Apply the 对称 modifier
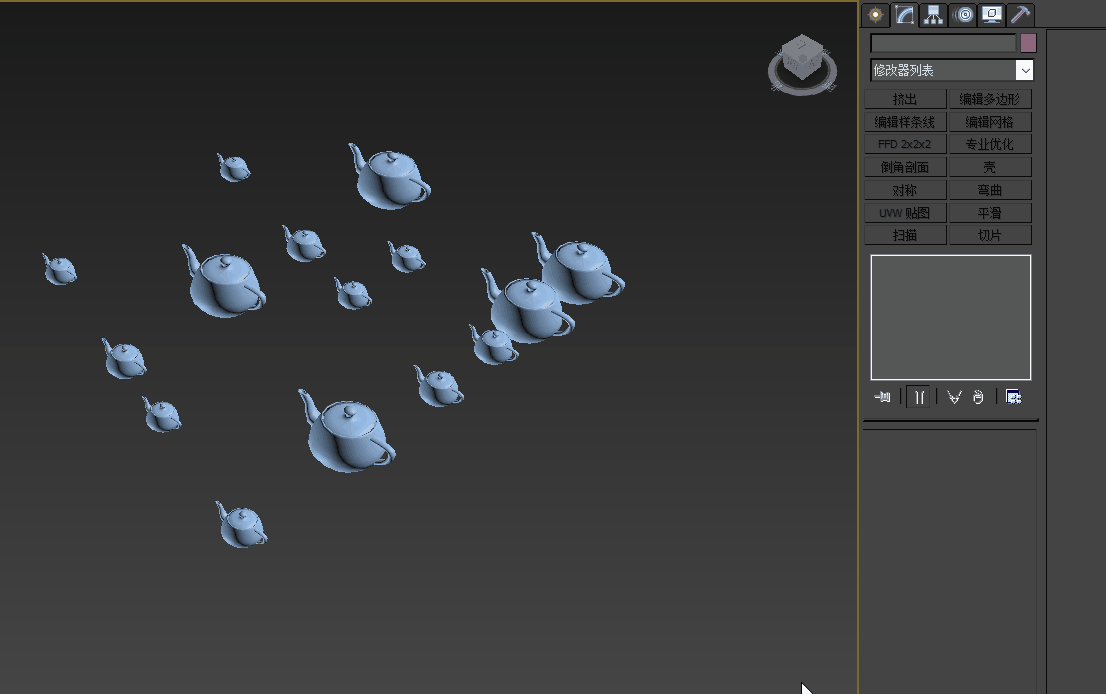The image size is (1106, 694). coord(905,190)
